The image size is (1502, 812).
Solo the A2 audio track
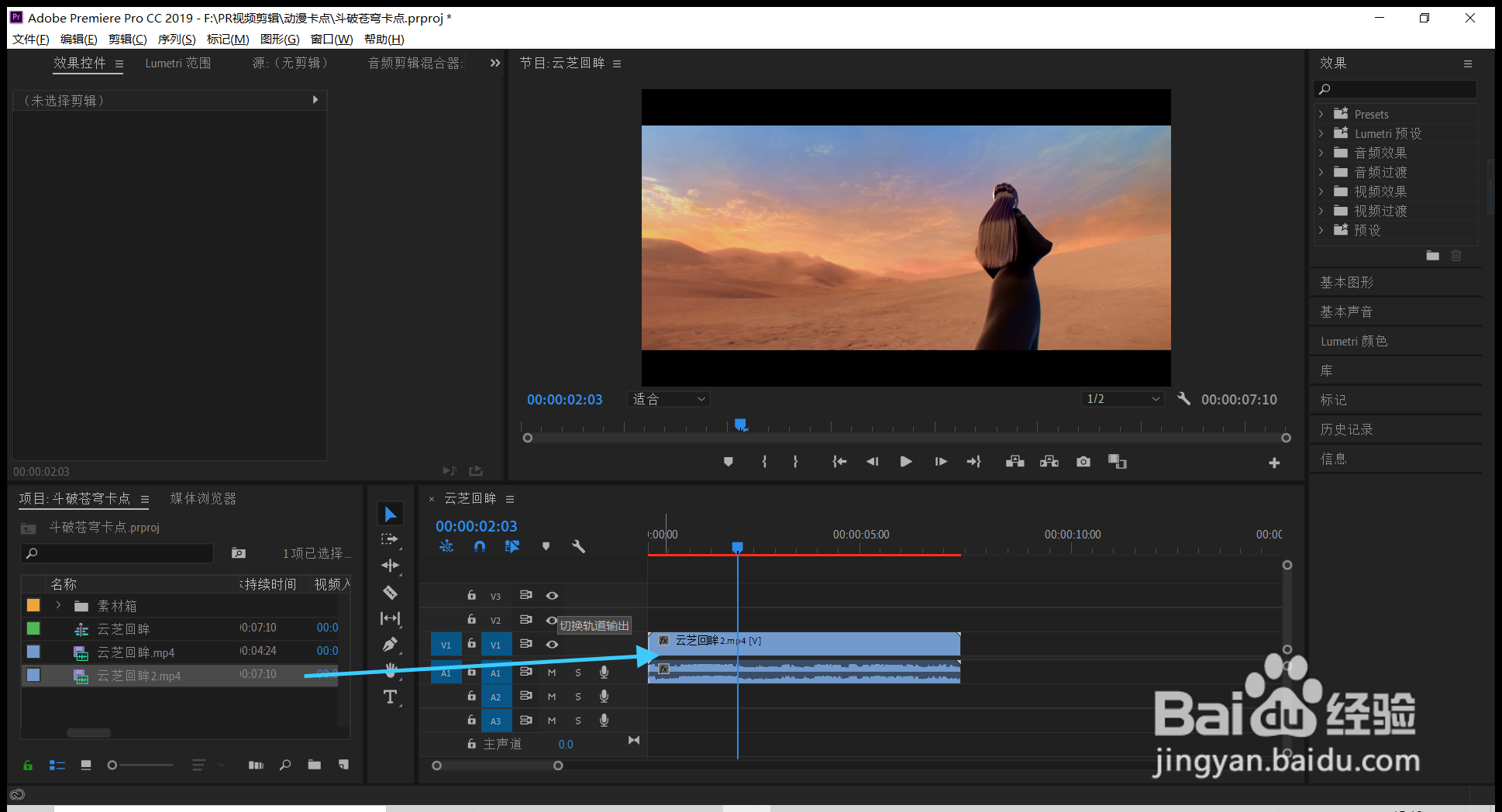[x=578, y=697]
